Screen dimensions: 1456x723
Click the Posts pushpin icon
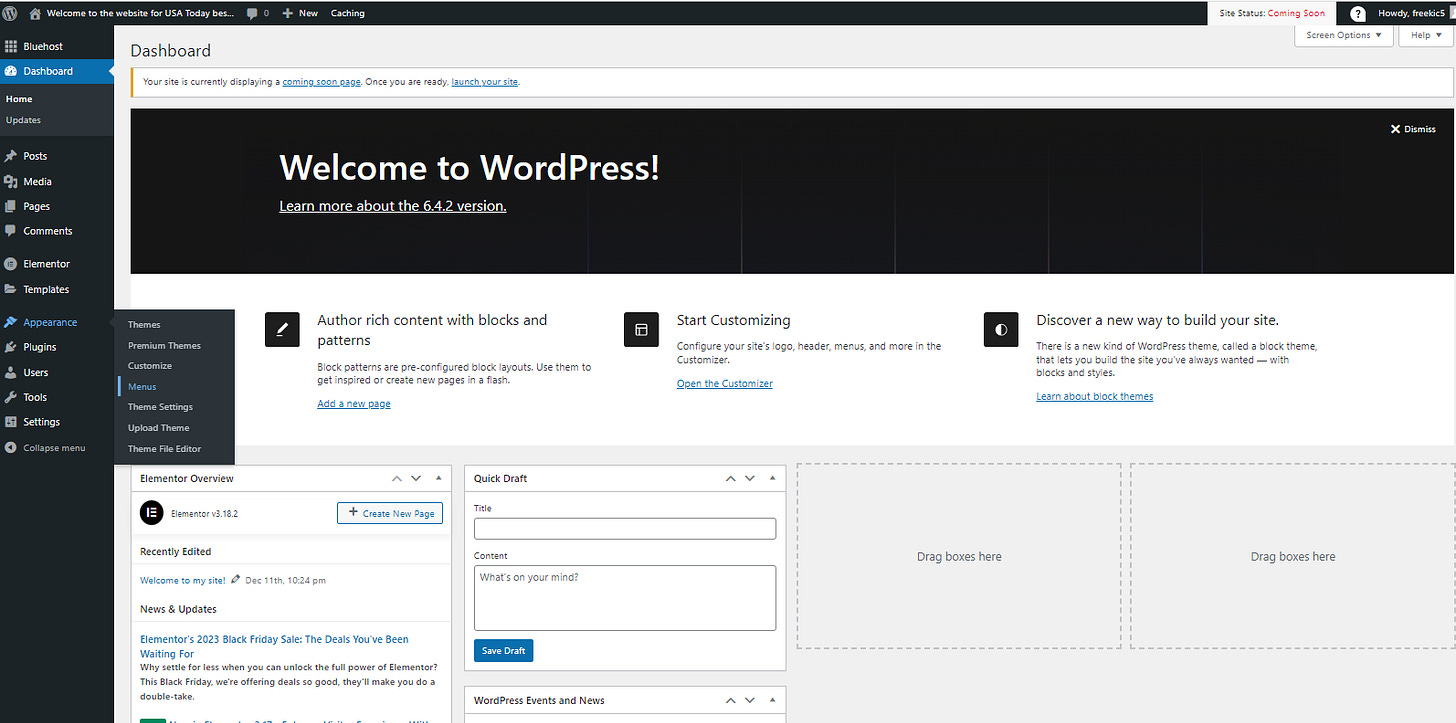tap(11, 156)
